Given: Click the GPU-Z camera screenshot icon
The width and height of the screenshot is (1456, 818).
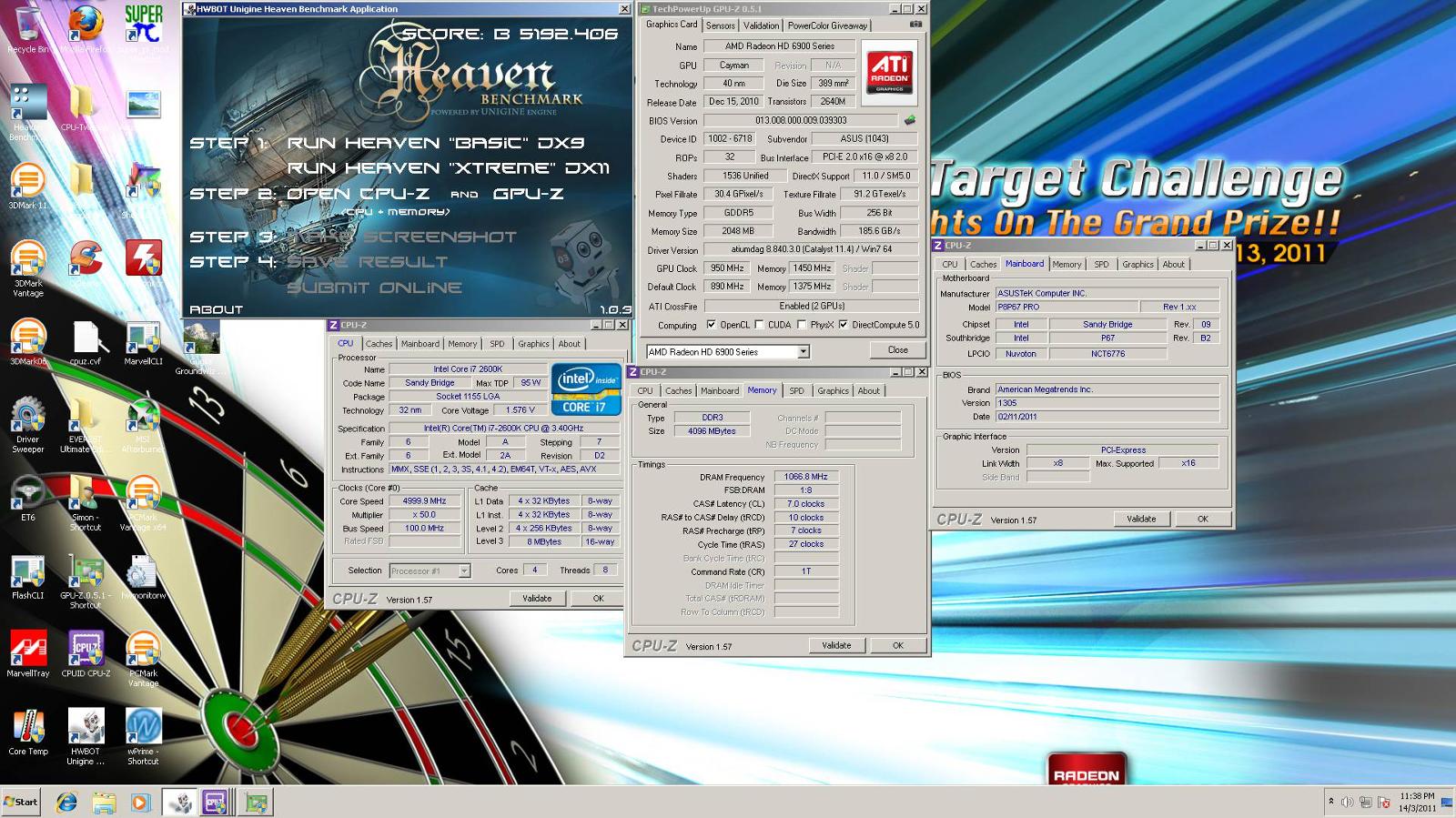Looking at the screenshot, I should click(915, 25).
